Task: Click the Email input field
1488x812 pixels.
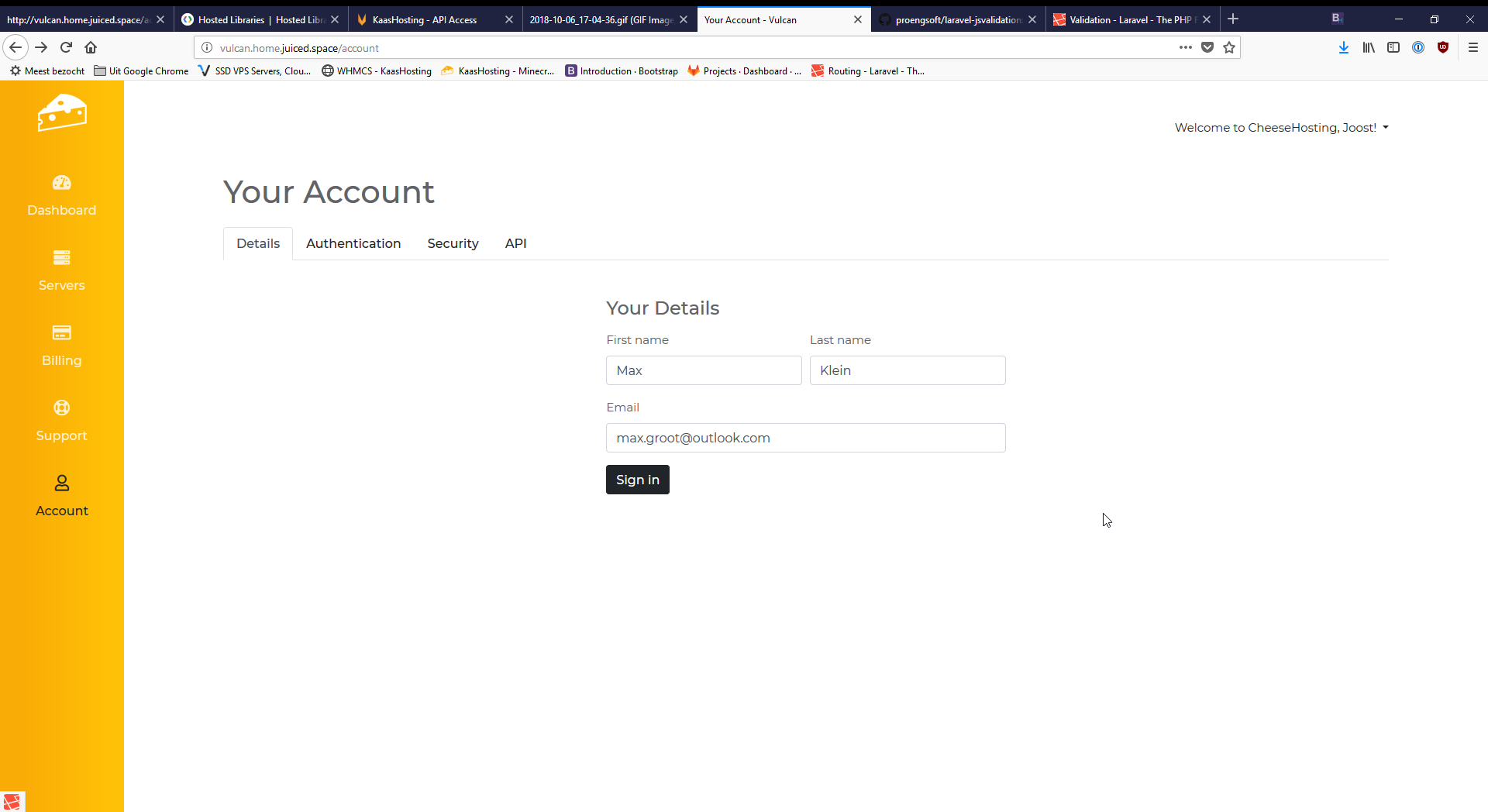Action: 805,438
